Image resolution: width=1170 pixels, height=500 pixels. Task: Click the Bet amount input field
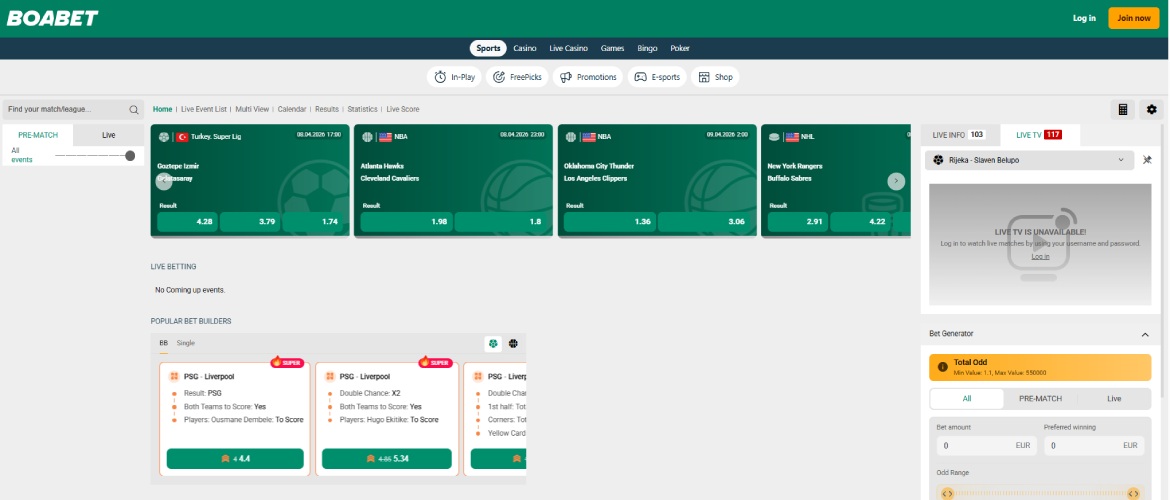click(981, 446)
